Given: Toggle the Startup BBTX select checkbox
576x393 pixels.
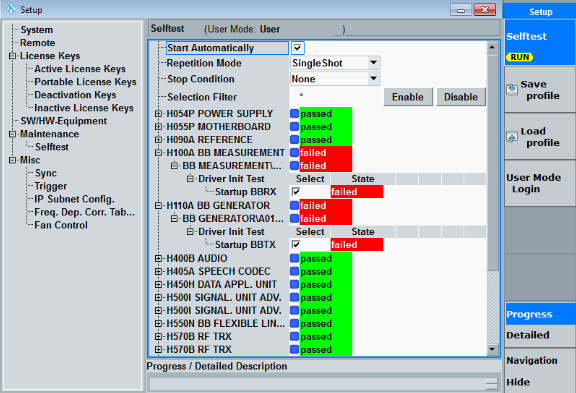Looking at the screenshot, I should [296, 244].
